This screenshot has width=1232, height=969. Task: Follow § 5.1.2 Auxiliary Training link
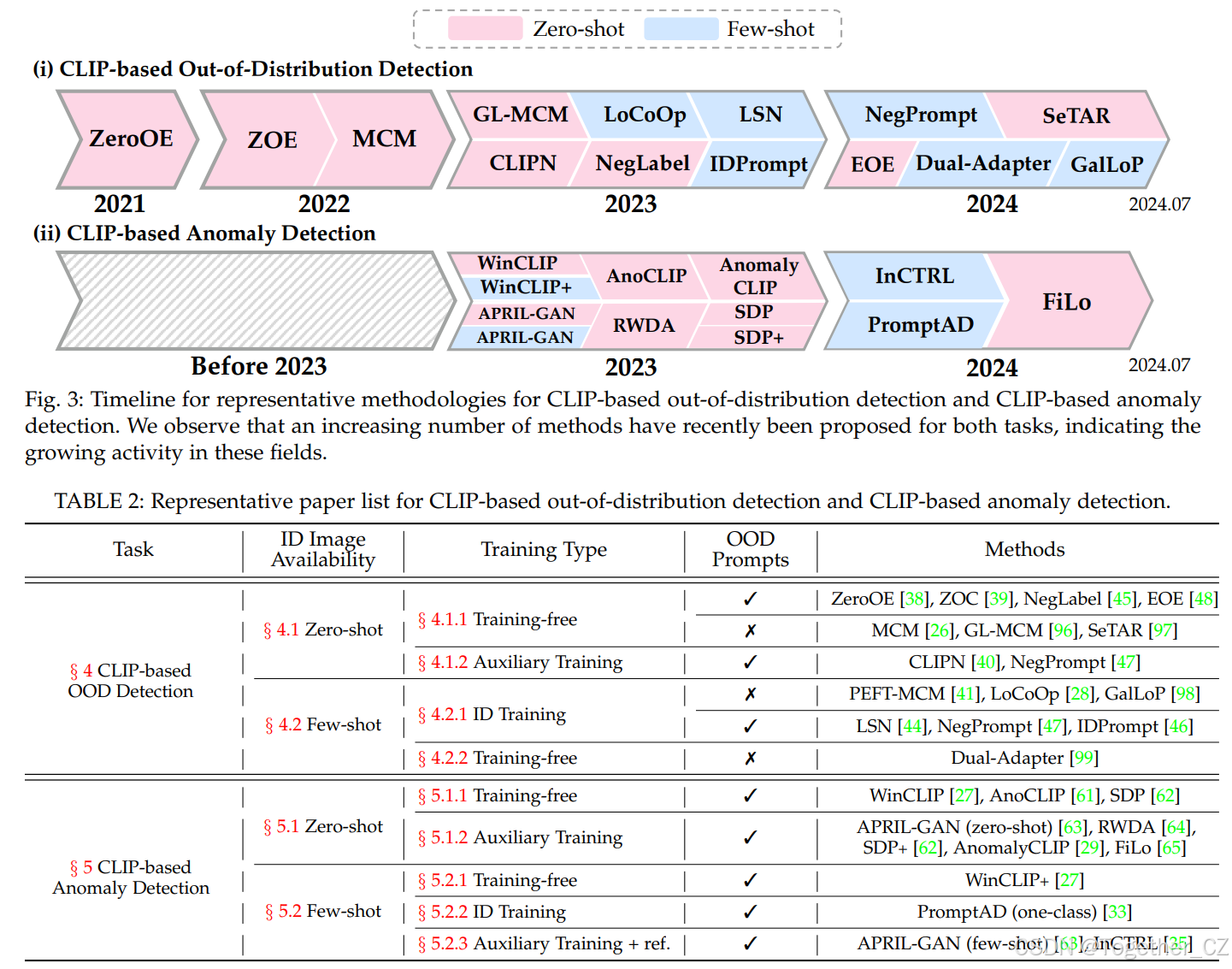(x=520, y=837)
